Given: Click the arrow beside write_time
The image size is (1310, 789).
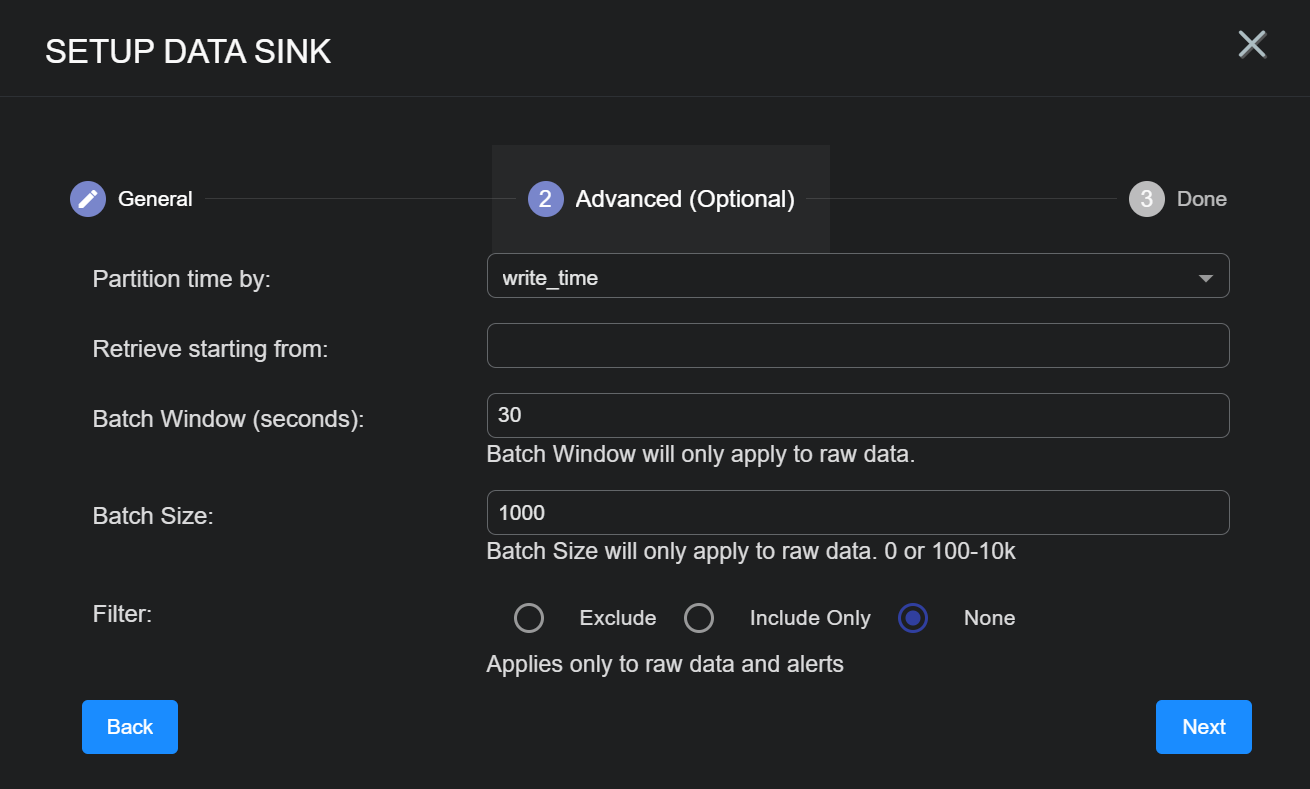Looking at the screenshot, I should 1206,278.
